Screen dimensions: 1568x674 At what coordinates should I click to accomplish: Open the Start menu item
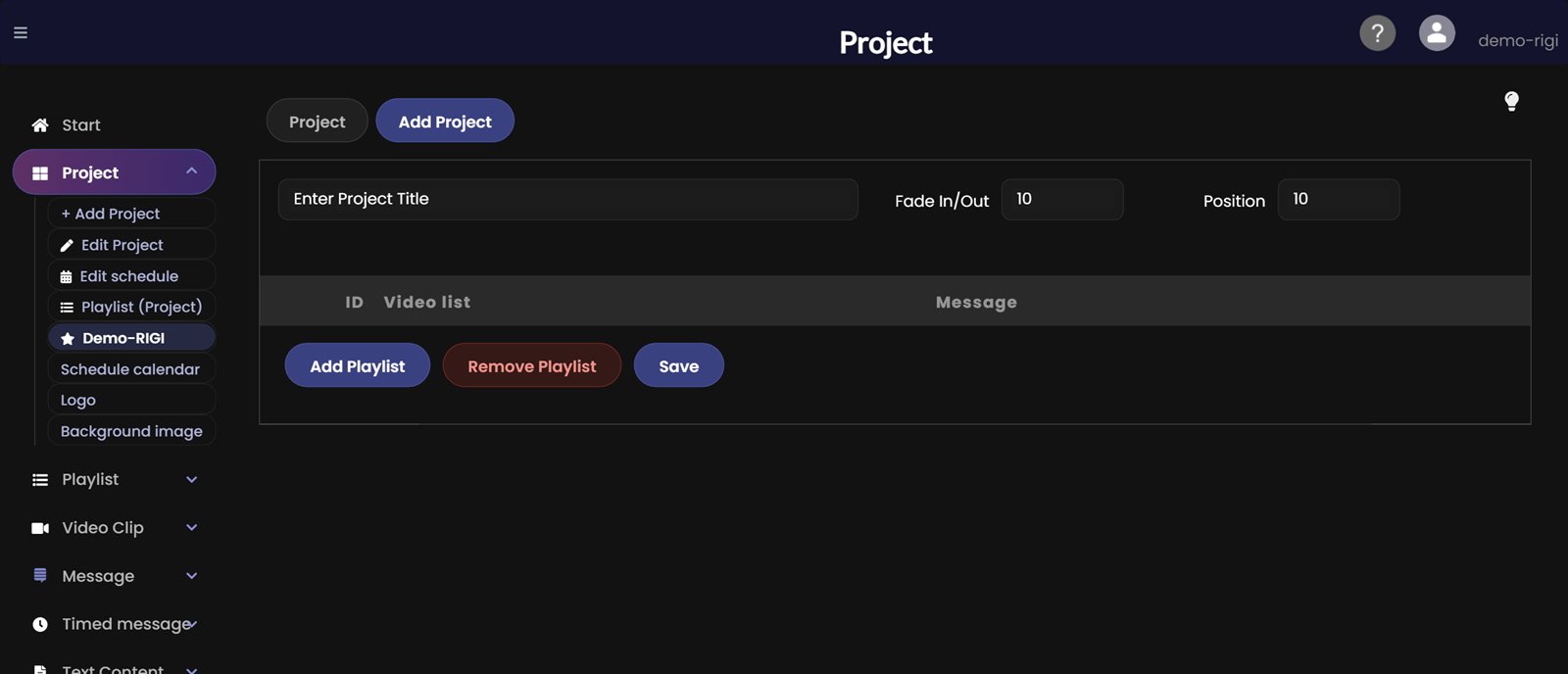coord(81,125)
